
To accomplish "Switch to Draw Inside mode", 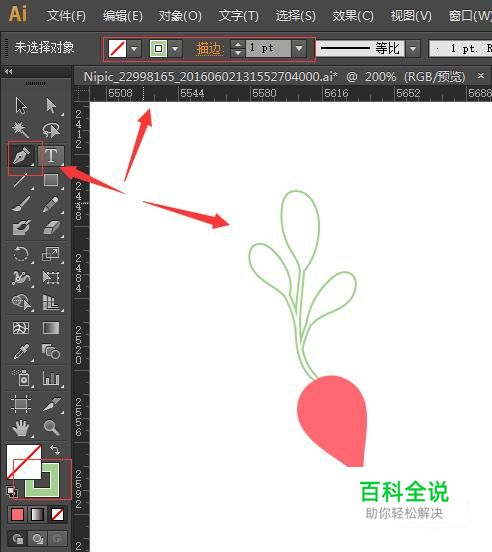I will pyautogui.click(x=57, y=539).
